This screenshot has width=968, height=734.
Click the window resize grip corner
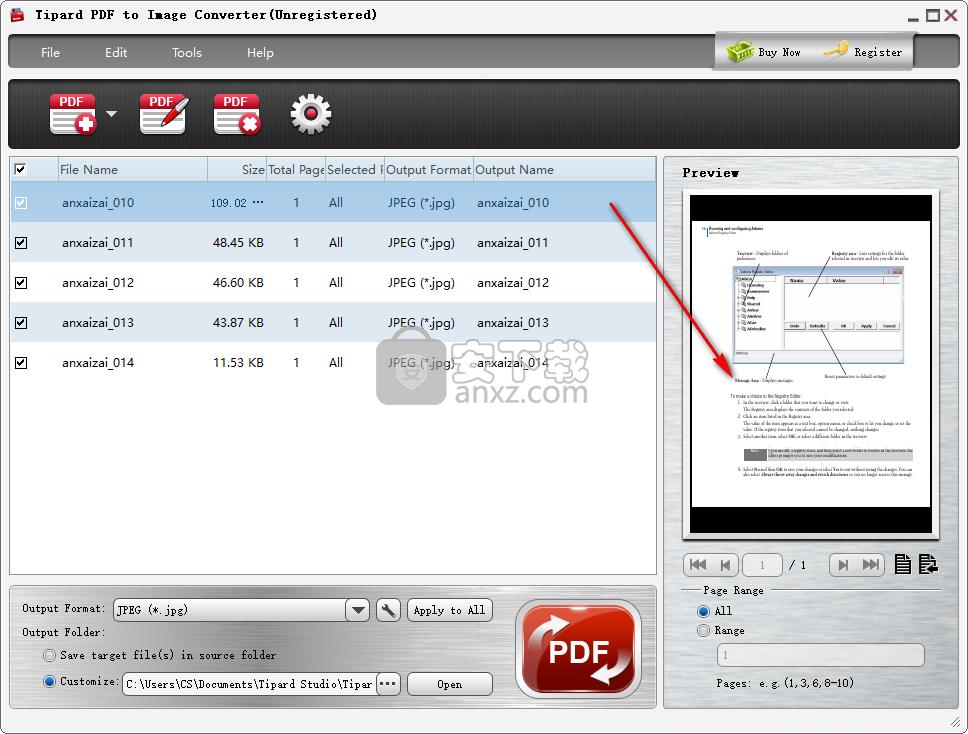click(x=956, y=723)
